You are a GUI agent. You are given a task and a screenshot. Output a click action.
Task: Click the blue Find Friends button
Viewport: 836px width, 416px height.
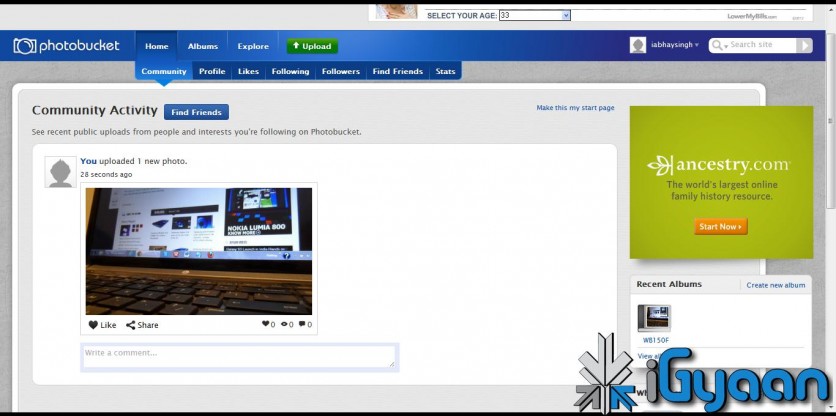[x=196, y=112]
